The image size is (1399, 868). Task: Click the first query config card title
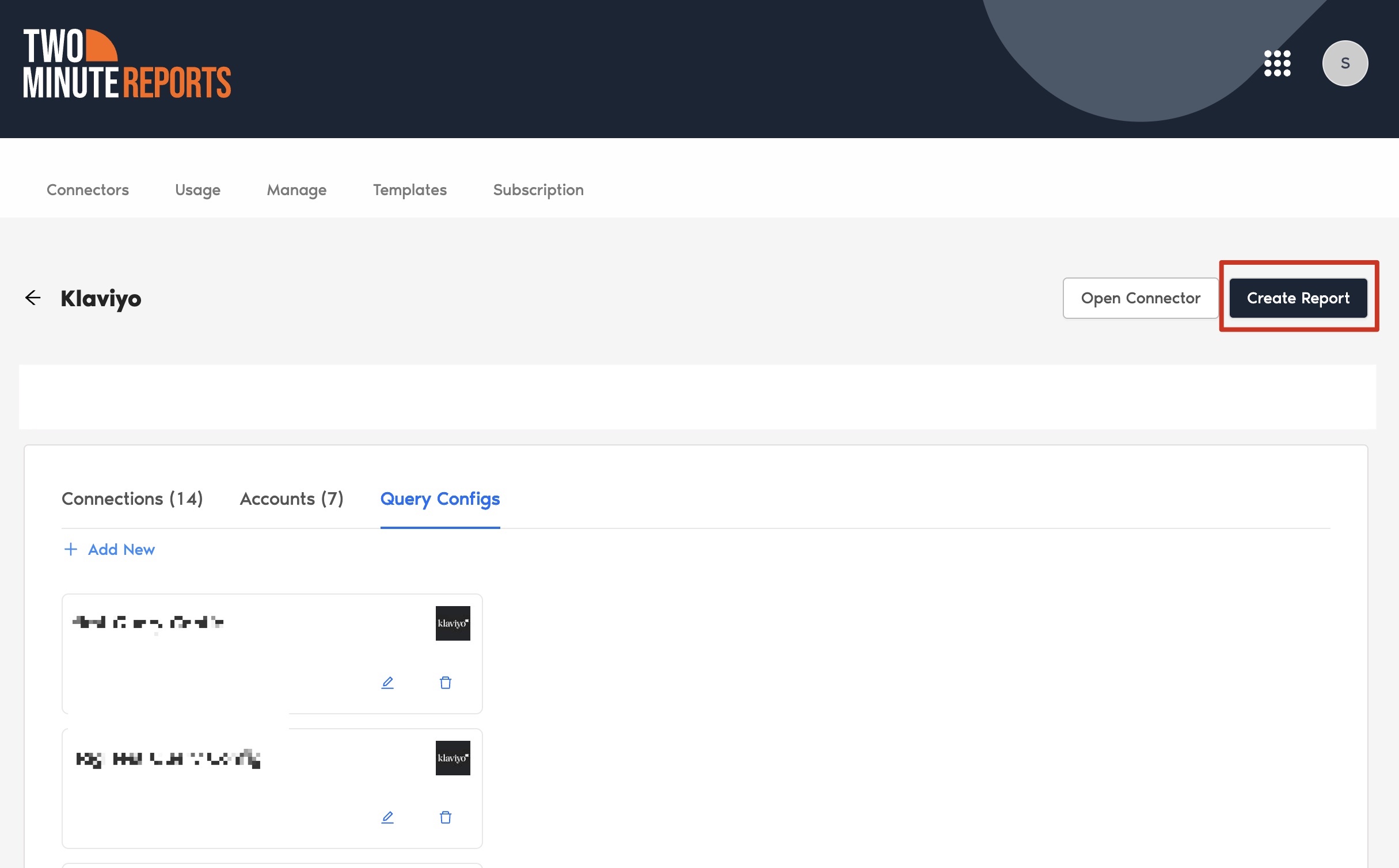[x=148, y=622]
